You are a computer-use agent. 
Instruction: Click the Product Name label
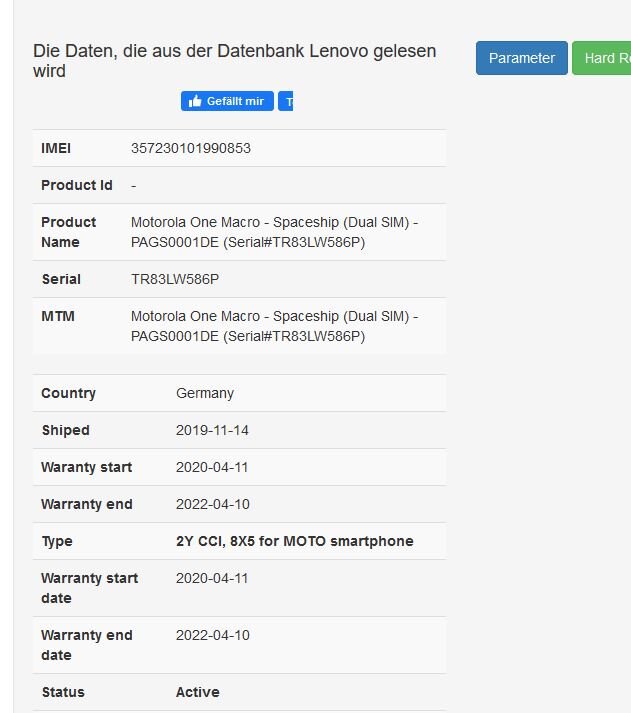(x=69, y=232)
